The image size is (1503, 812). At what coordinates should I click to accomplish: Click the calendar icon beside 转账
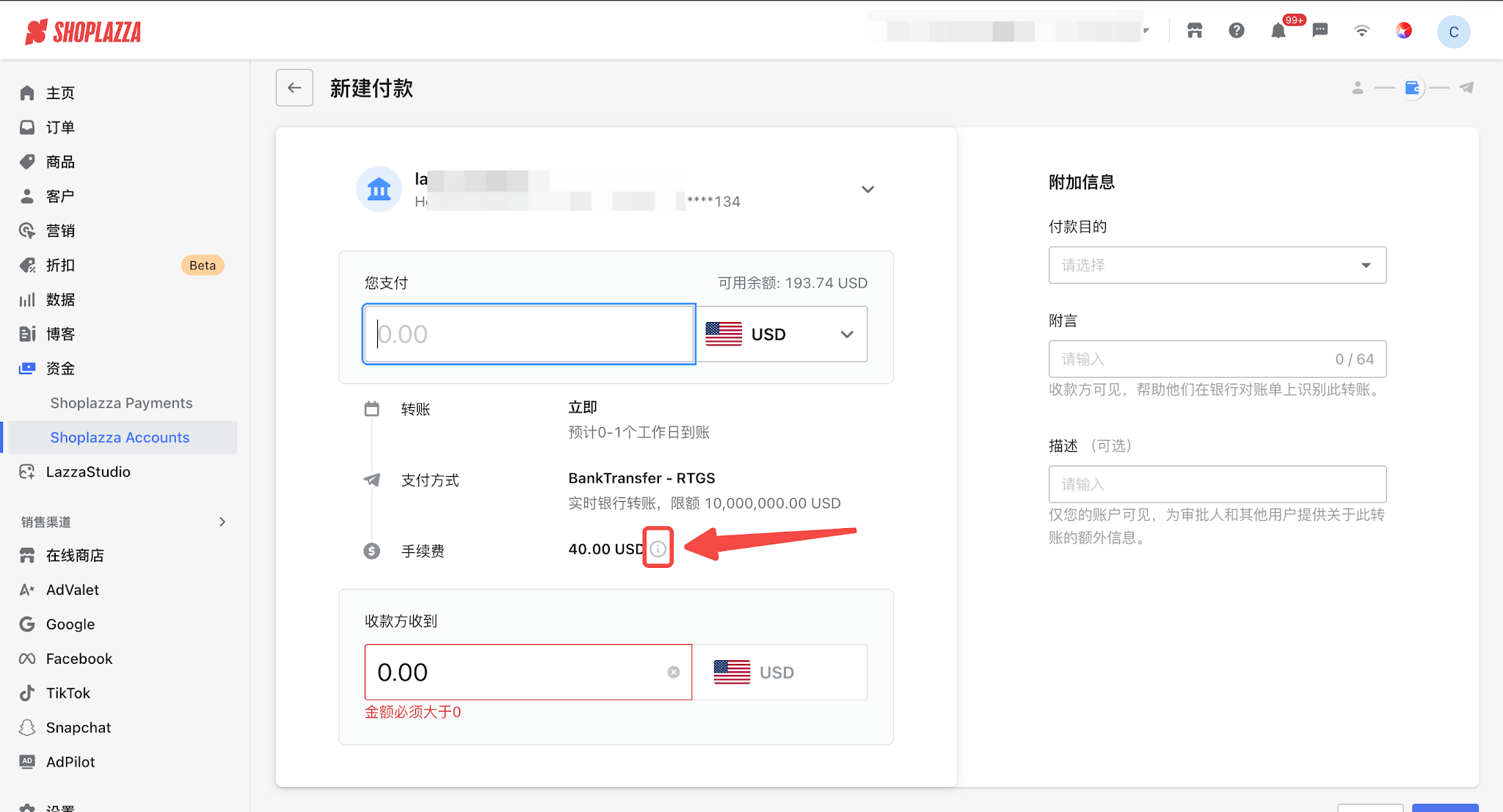[x=372, y=409]
